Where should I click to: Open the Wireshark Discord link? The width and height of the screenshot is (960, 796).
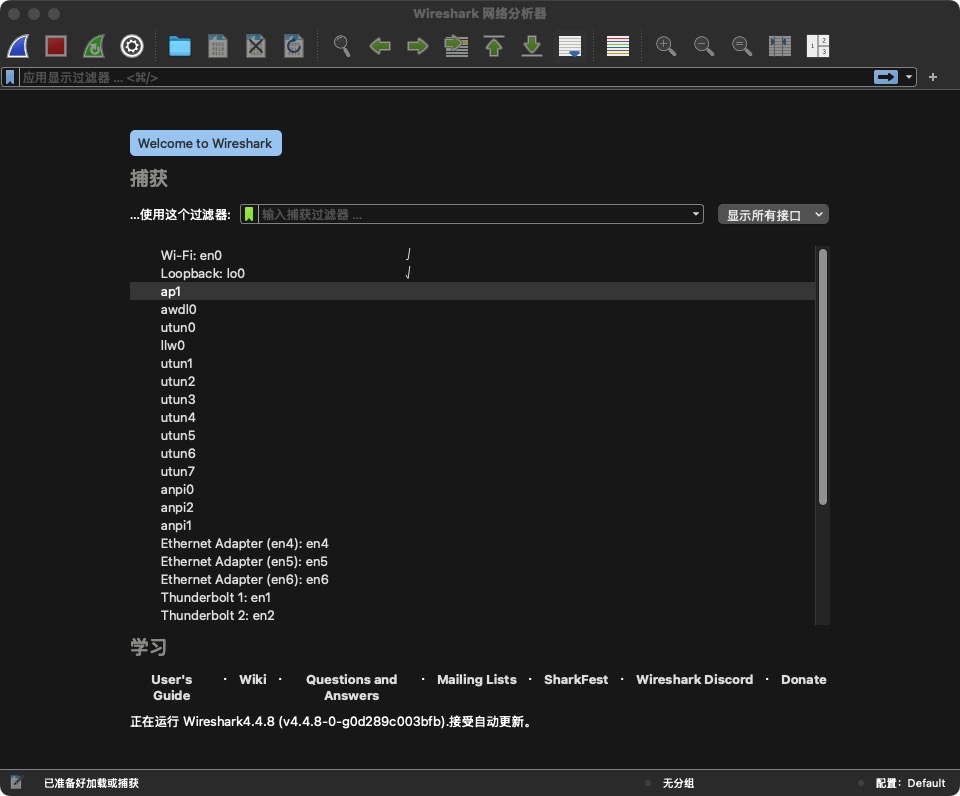694,679
